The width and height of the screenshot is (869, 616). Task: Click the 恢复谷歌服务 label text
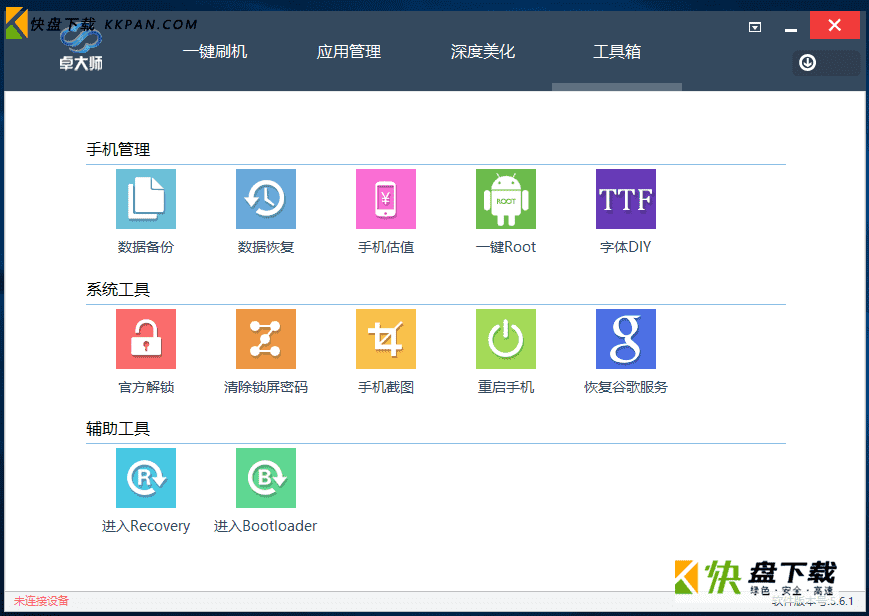pyautogui.click(x=626, y=387)
